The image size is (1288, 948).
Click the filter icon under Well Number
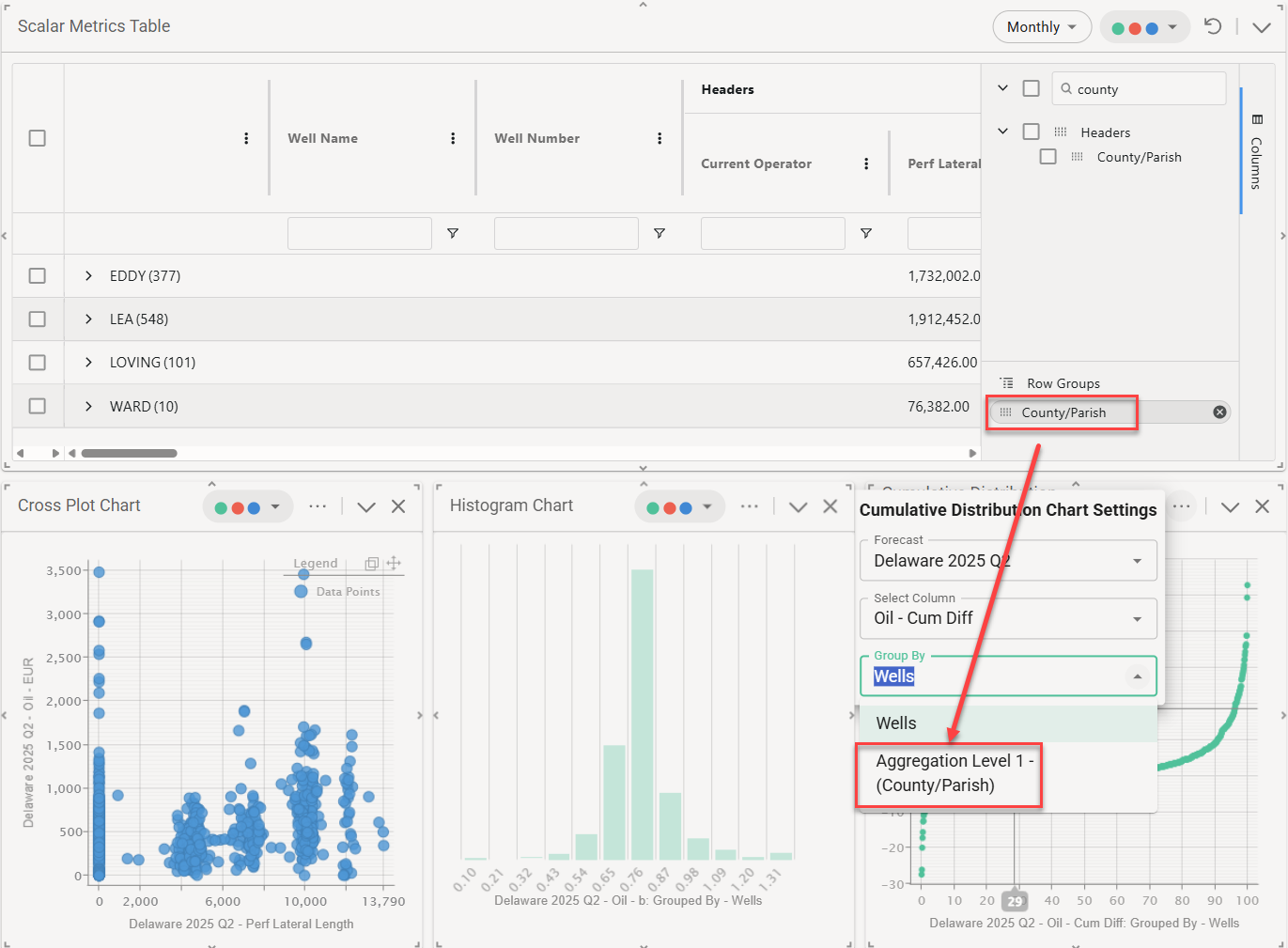point(660,233)
